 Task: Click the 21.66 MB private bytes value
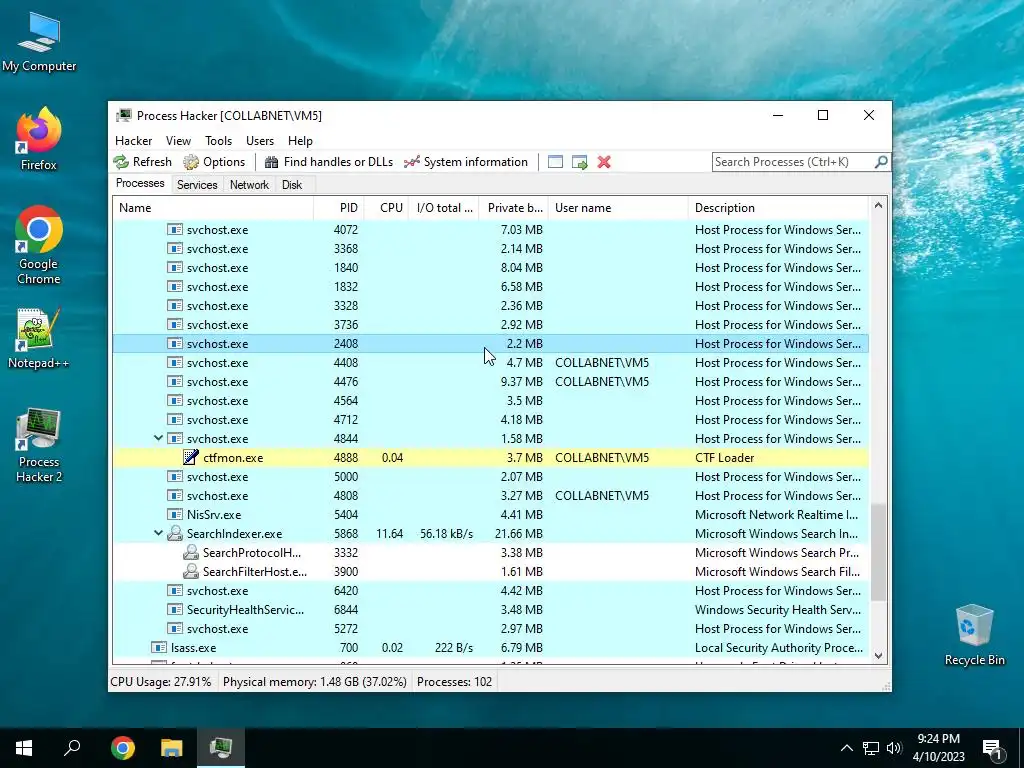click(x=519, y=534)
